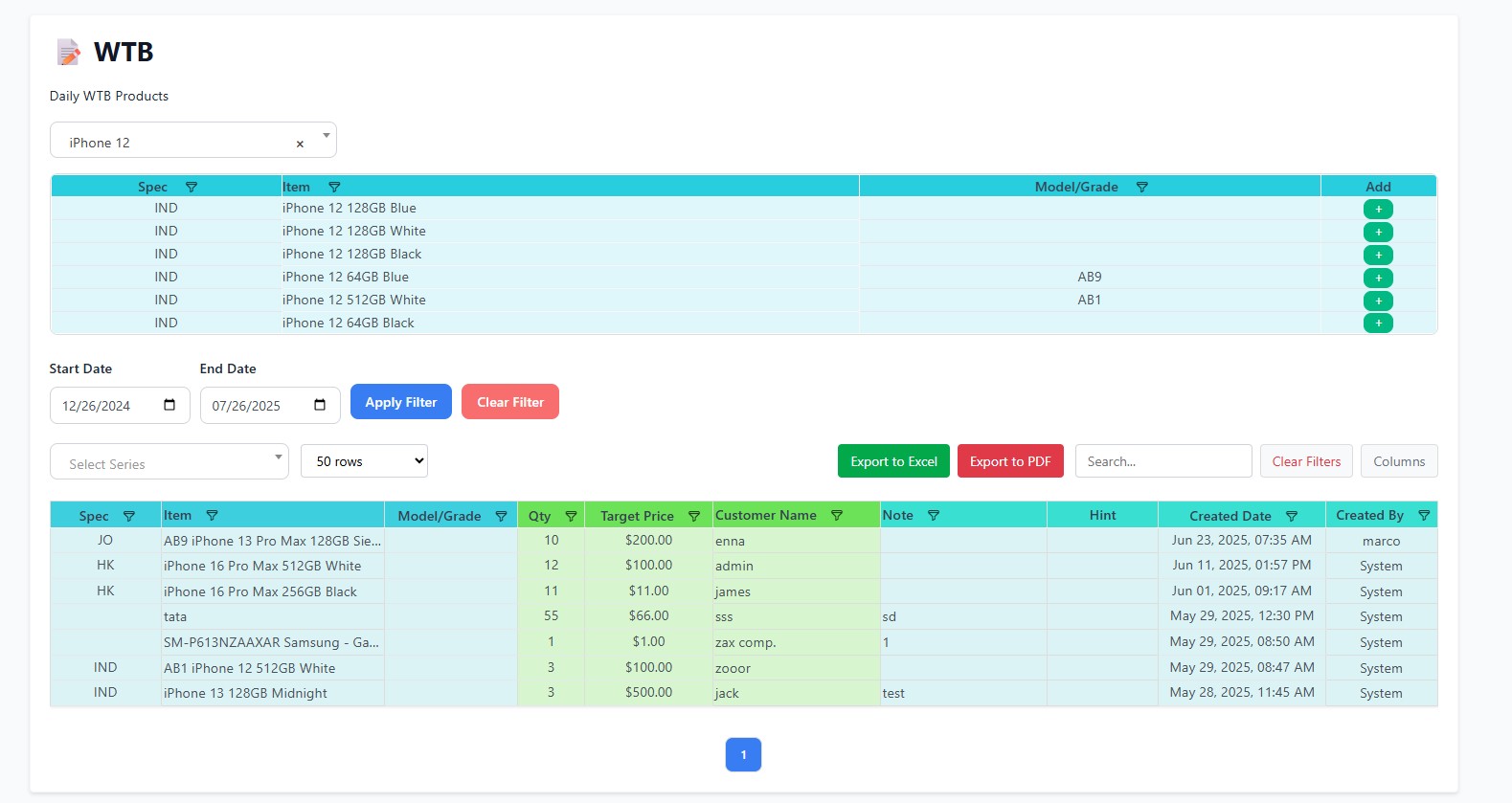Image resolution: width=1512 pixels, height=803 pixels.
Task: Filter the lower table Model/Grade column
Action: (x=501, y=516)
